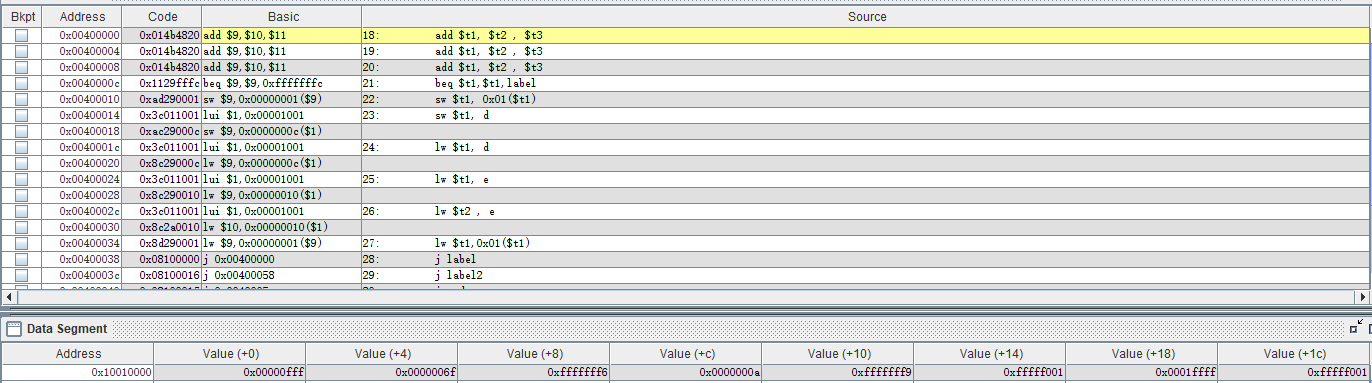Toggle breakpoint at address 0x00400004
The image size is (1372, 383).
[20, 51]
